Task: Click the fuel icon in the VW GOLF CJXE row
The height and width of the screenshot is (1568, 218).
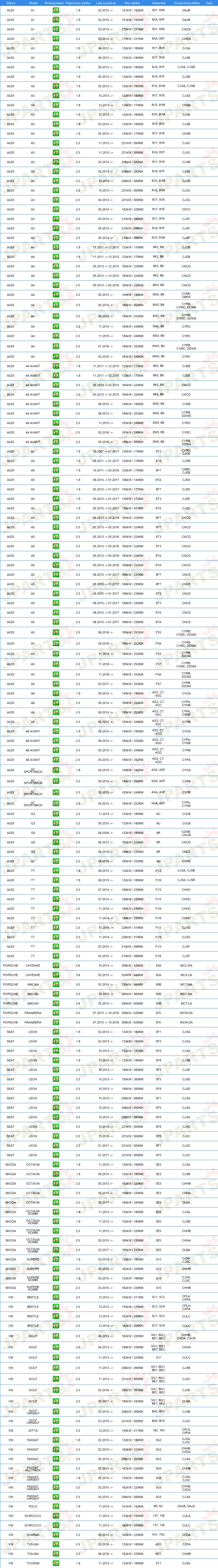Action: [x=56, y=1390]
